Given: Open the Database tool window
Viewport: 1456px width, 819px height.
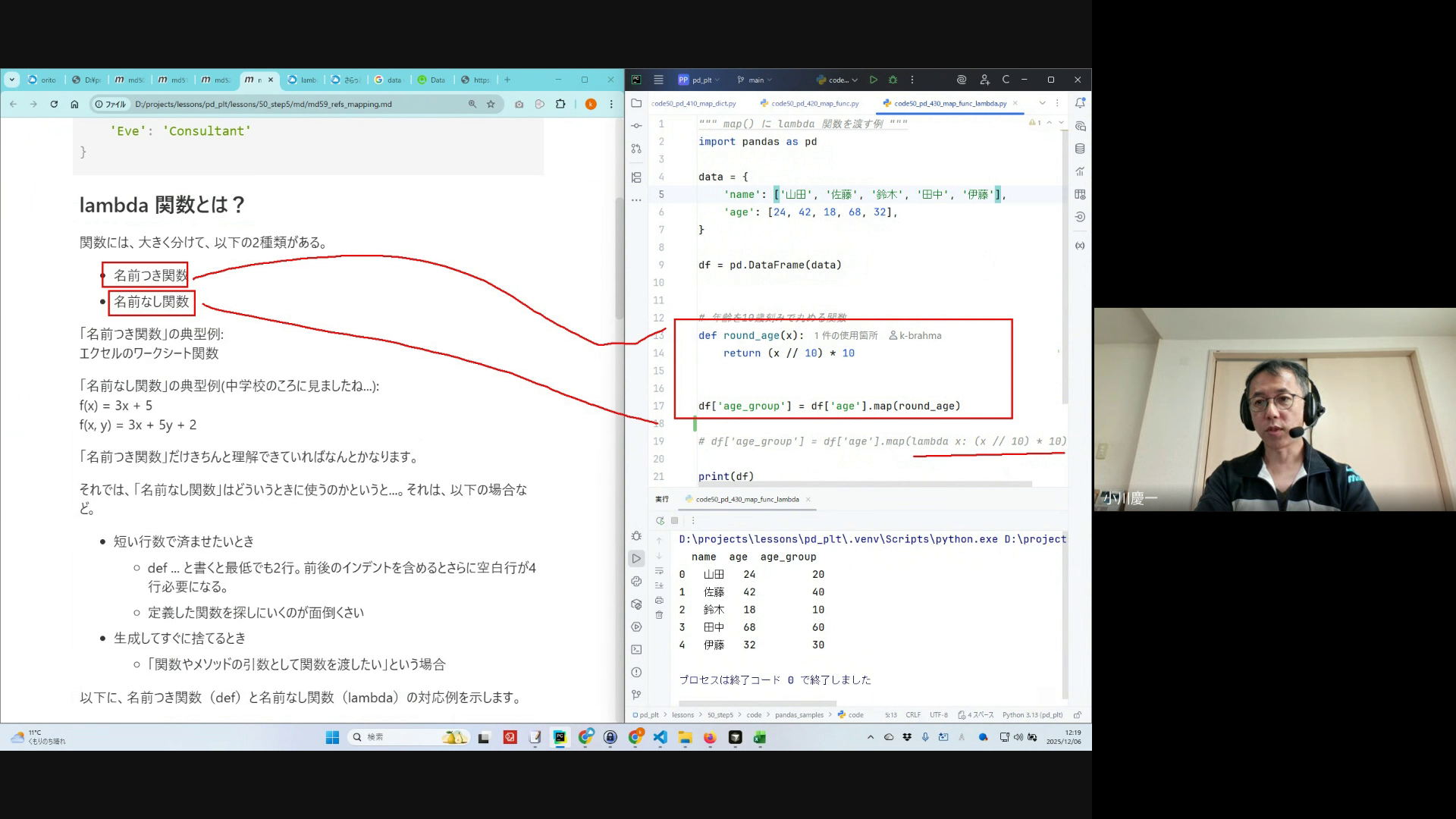Looking at the screenshot, I should [x=1080, y=149].
